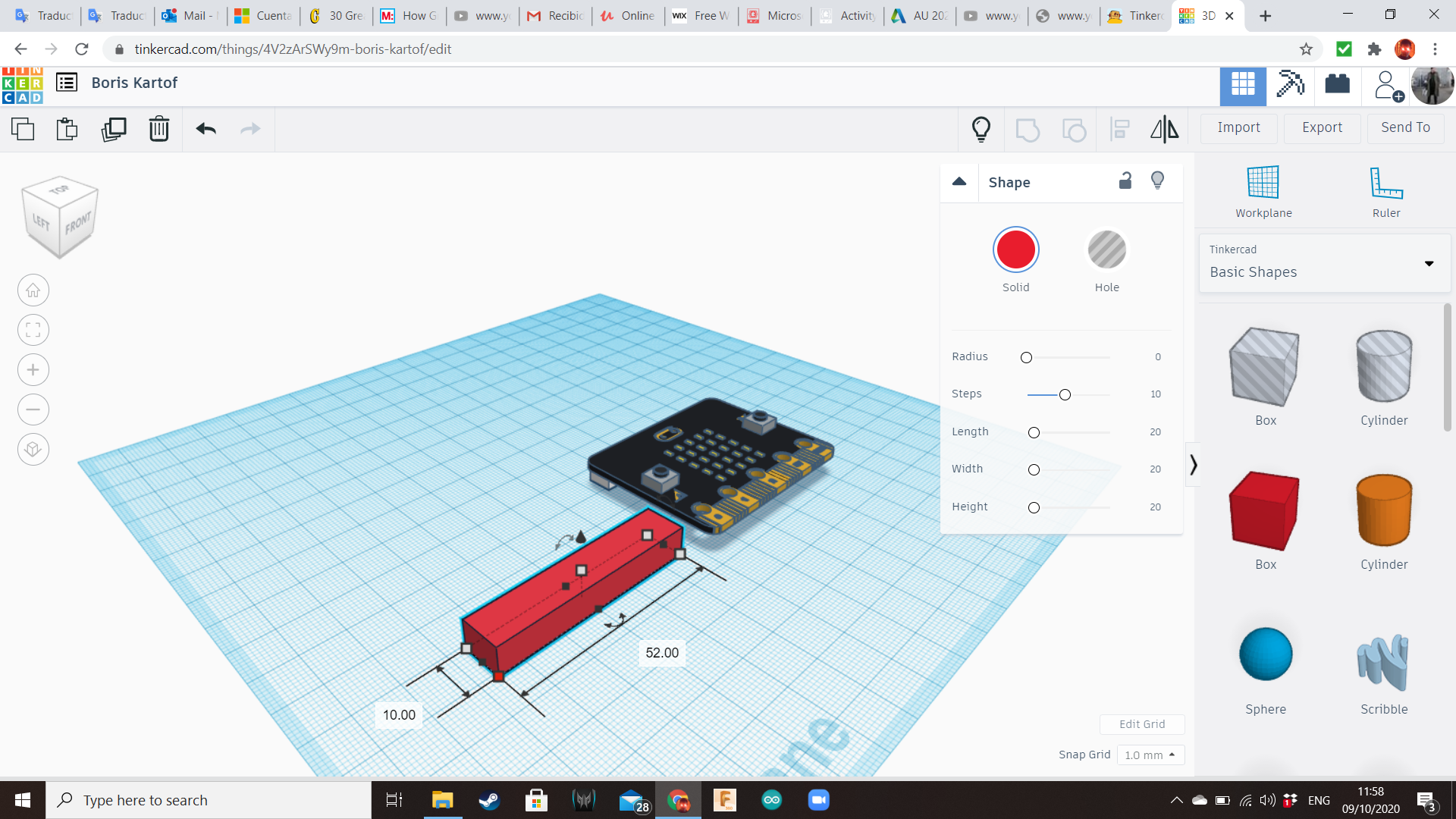
Task: Delete the selected shape with trash icon
Action: pyautogui.click(x=158, y=129)
